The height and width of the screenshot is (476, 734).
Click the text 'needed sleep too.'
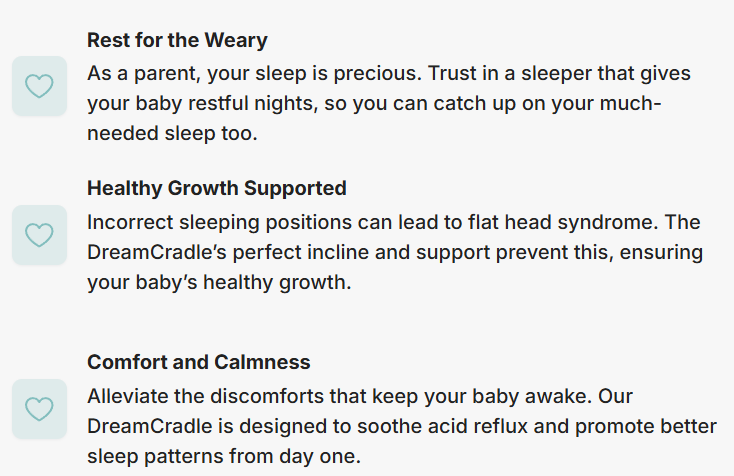pos(172,133)
